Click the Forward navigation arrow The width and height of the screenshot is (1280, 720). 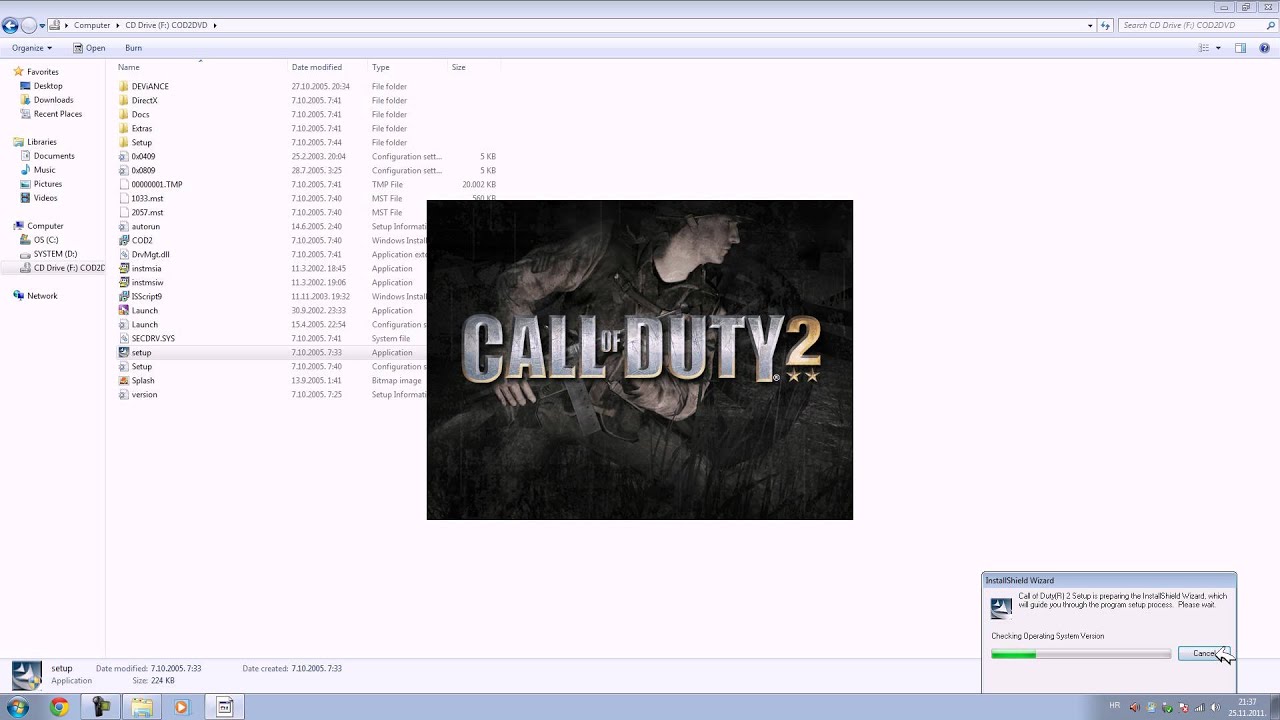pos(28,25)
